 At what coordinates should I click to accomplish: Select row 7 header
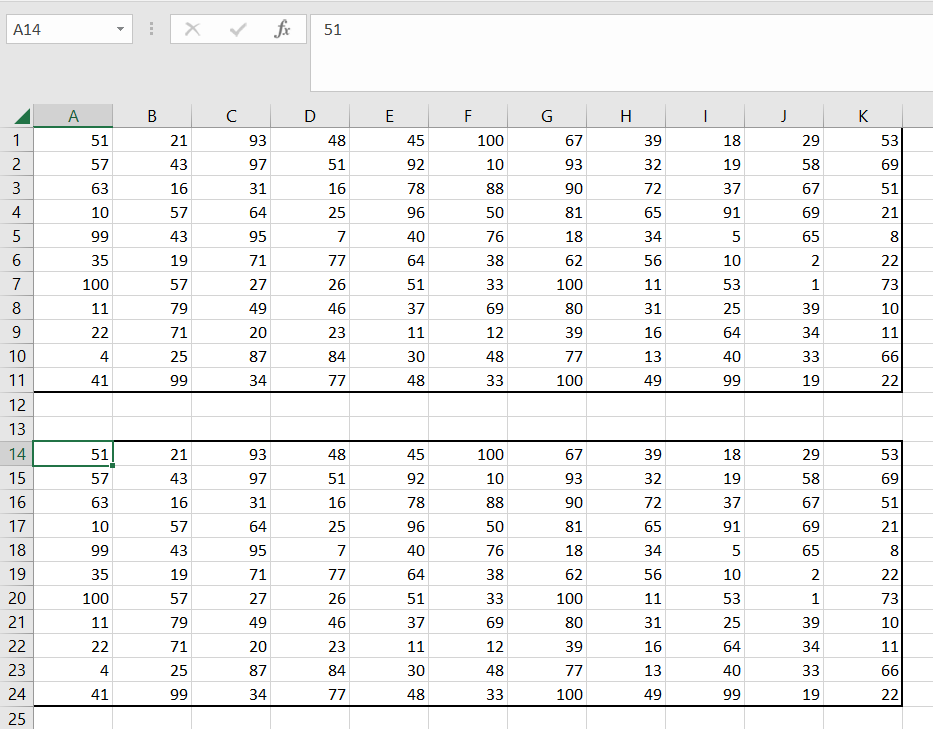pos(16,284)
